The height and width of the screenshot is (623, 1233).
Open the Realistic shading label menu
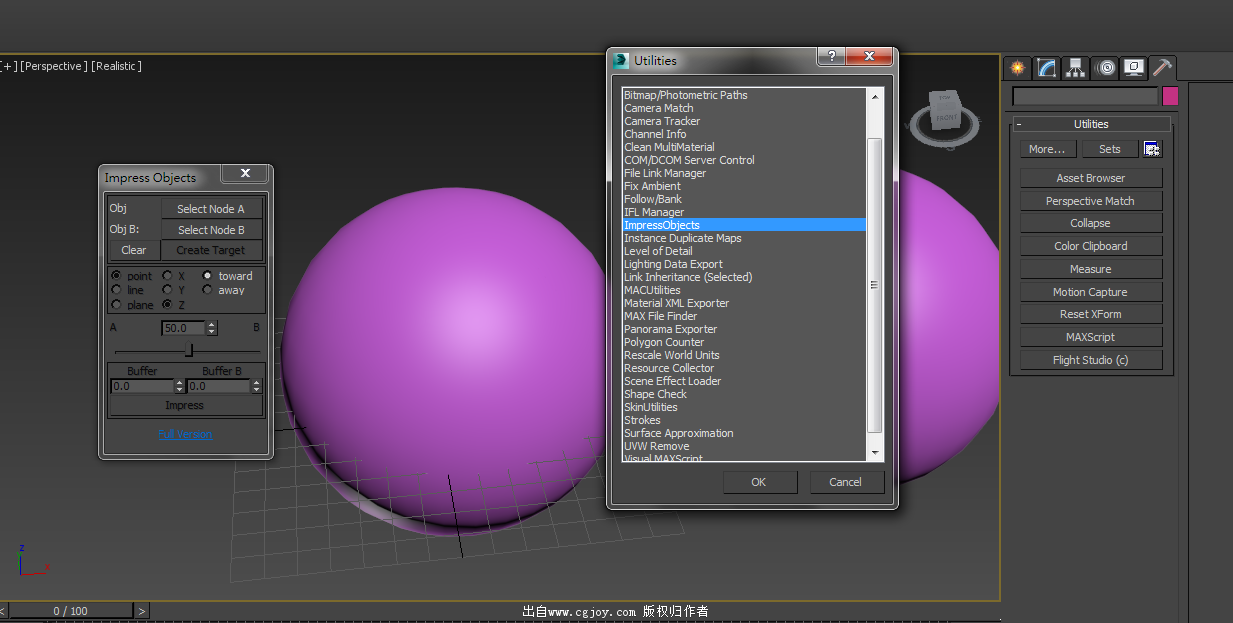point(116,66)
